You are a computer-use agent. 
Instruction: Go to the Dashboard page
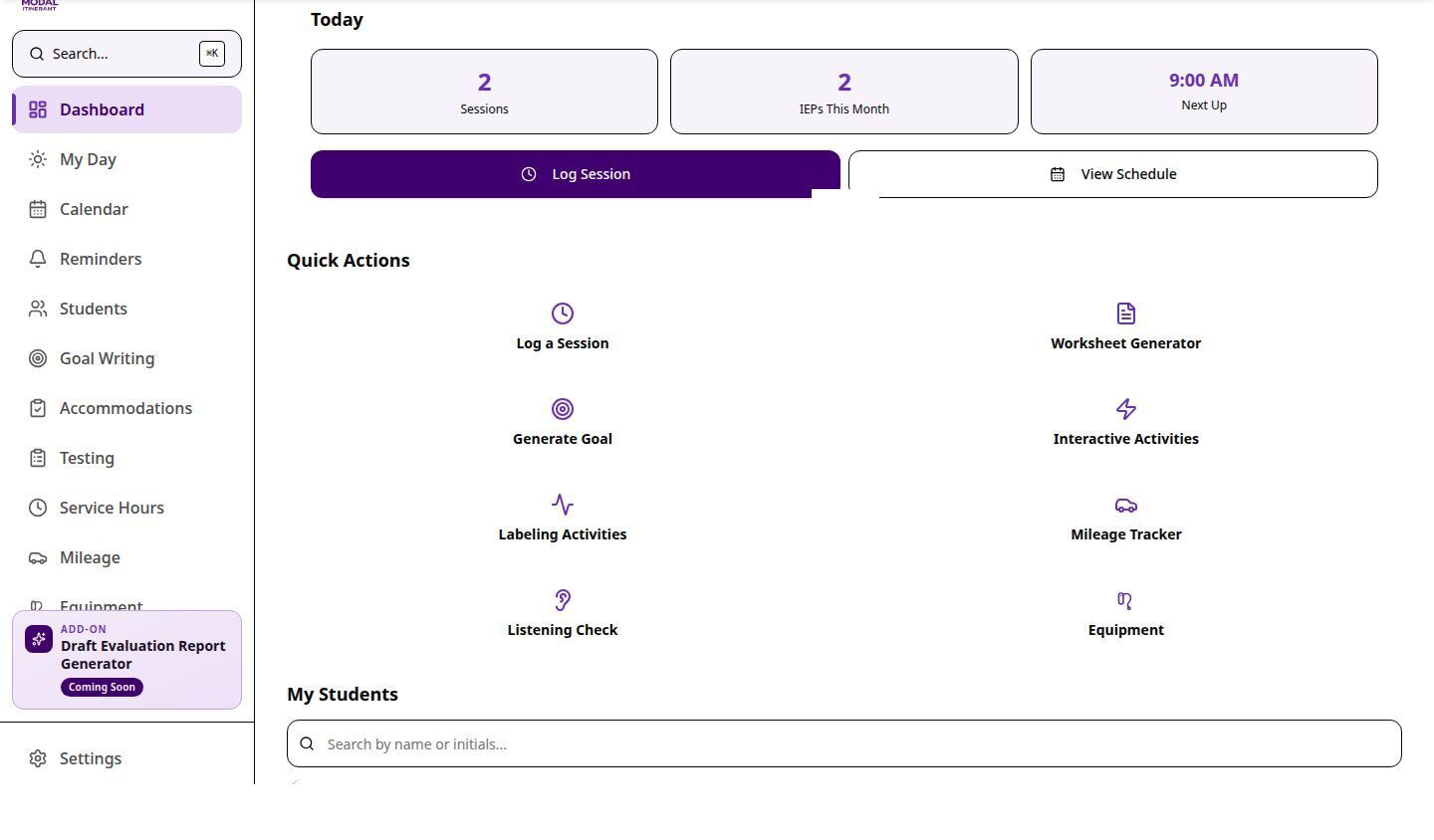(127, 109)
